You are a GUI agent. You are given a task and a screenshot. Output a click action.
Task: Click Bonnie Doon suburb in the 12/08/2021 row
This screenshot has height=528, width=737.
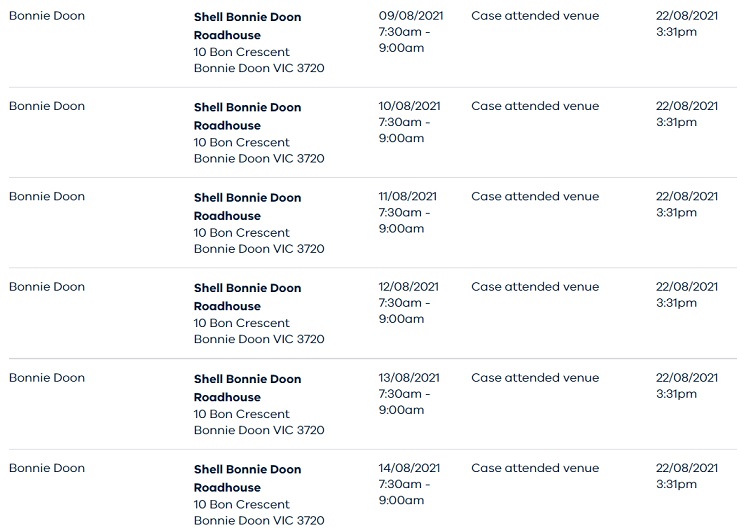pos(47,286)
